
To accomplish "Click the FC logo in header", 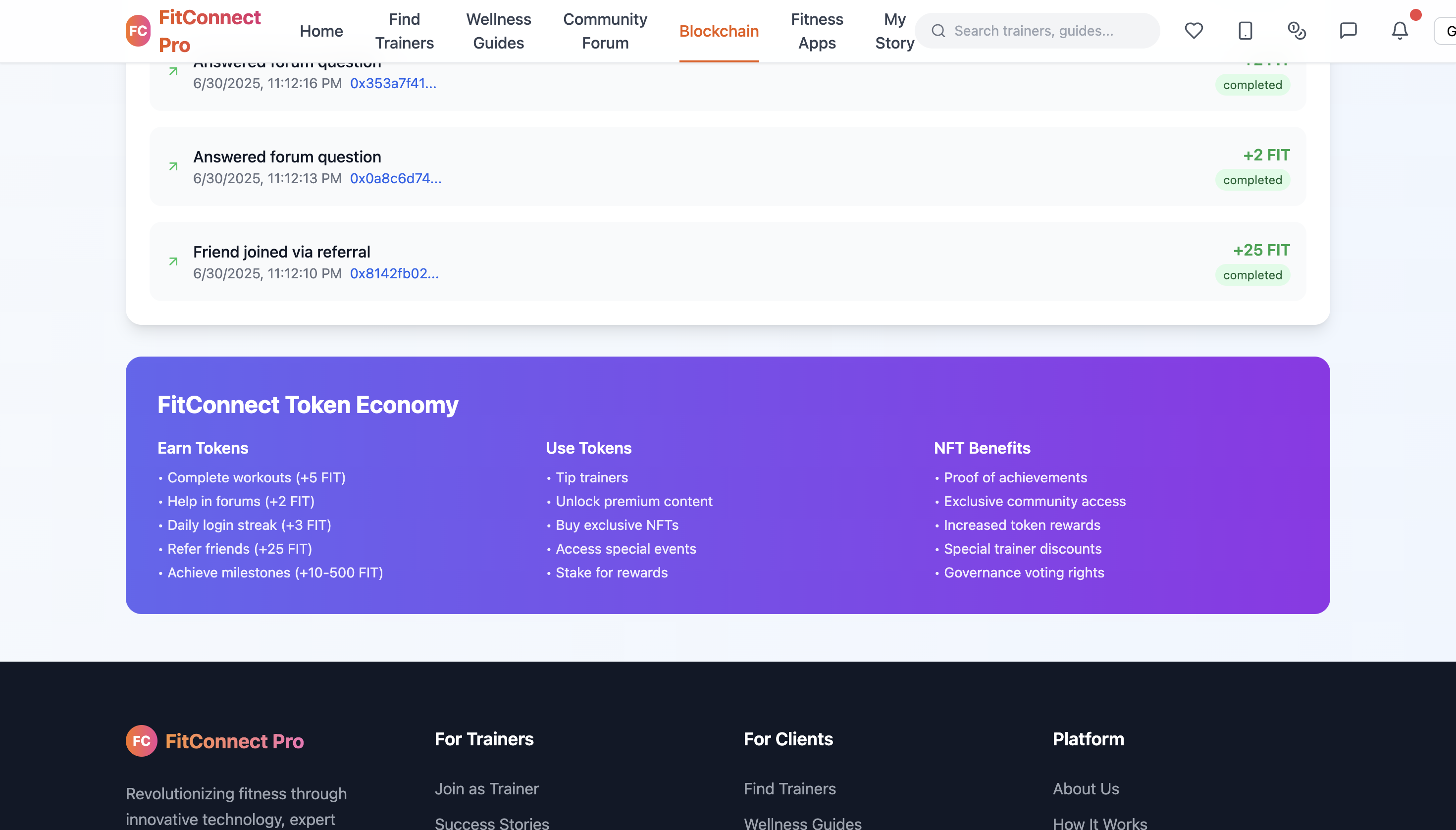I will tap(138, 31).
